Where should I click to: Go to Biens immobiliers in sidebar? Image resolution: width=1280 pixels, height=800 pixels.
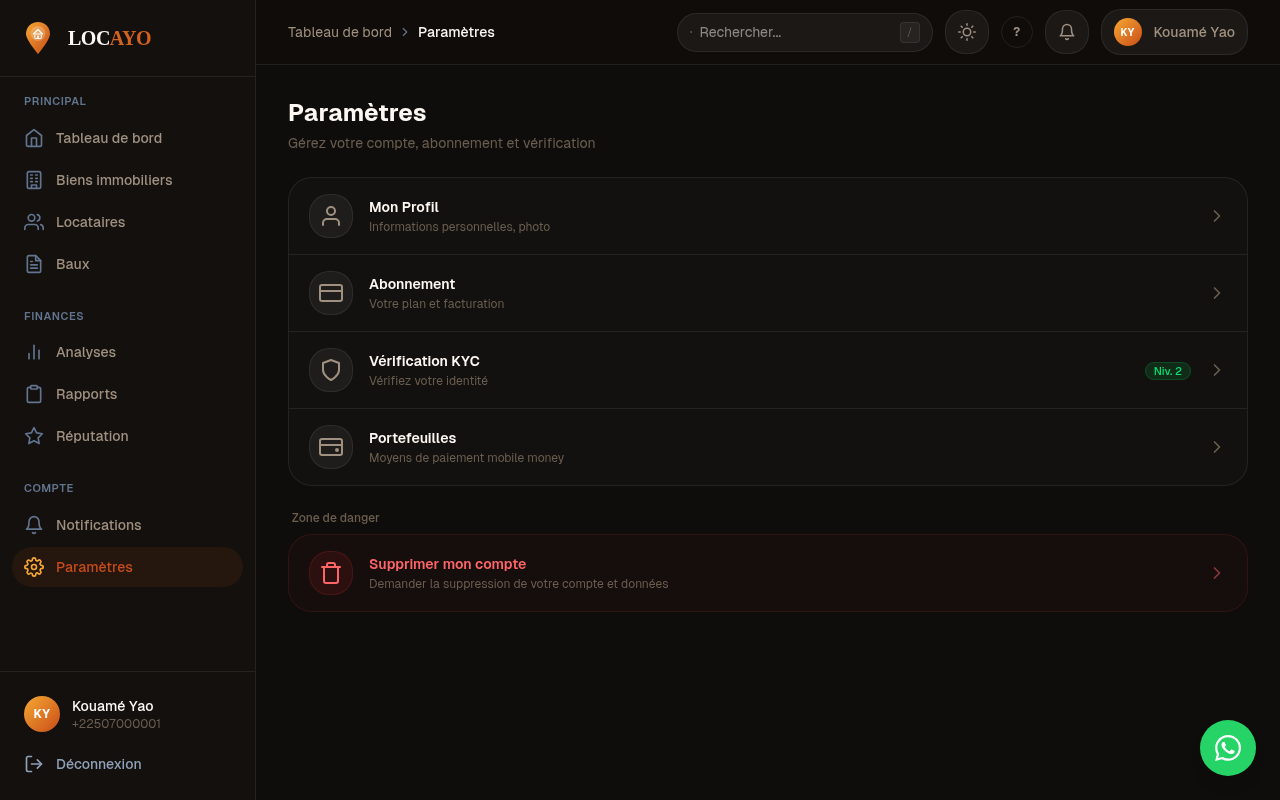[x=114, y=180]
